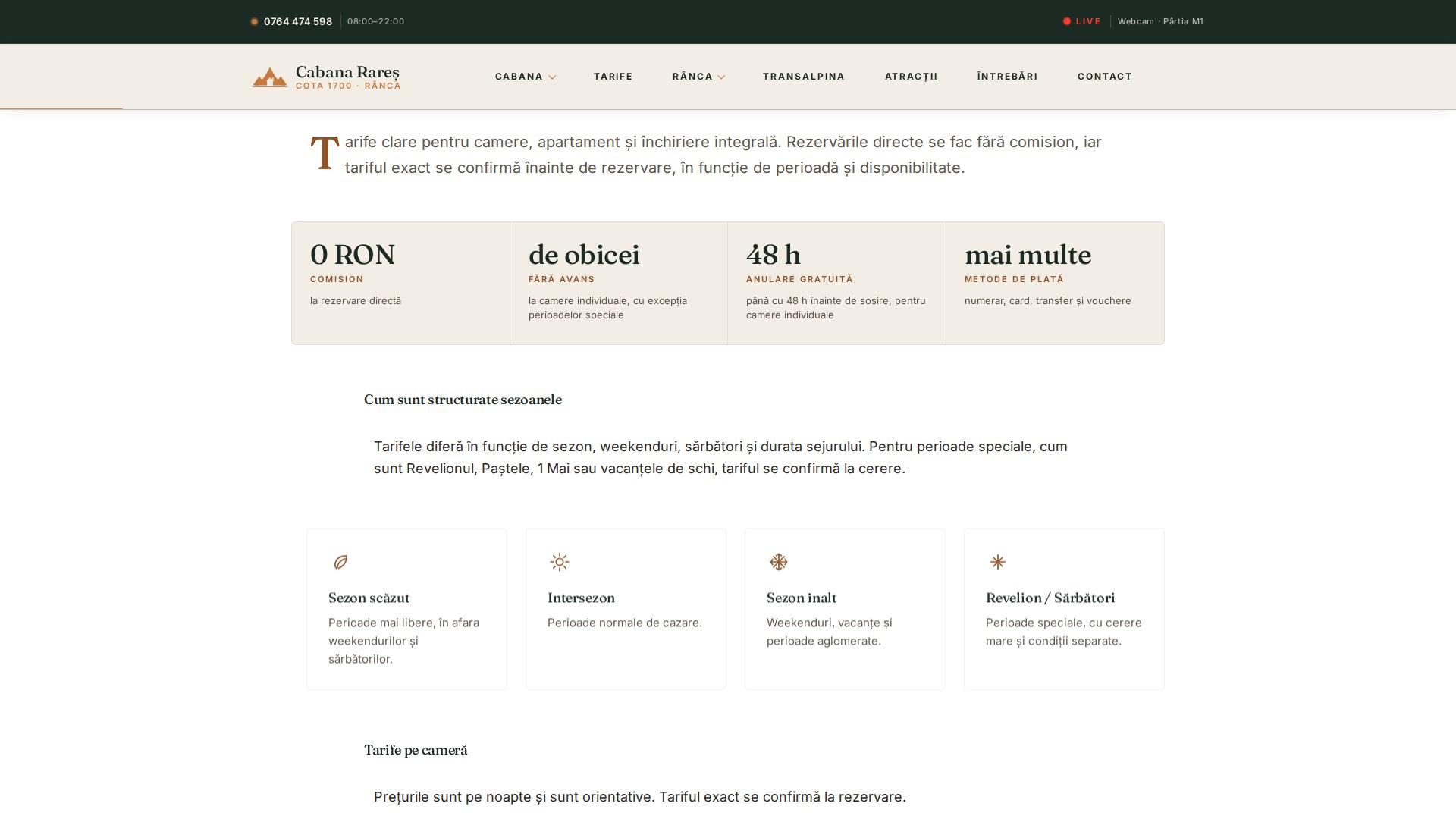Open the TARIFE navigation item
1456x819 pixels.
(613, 77)
